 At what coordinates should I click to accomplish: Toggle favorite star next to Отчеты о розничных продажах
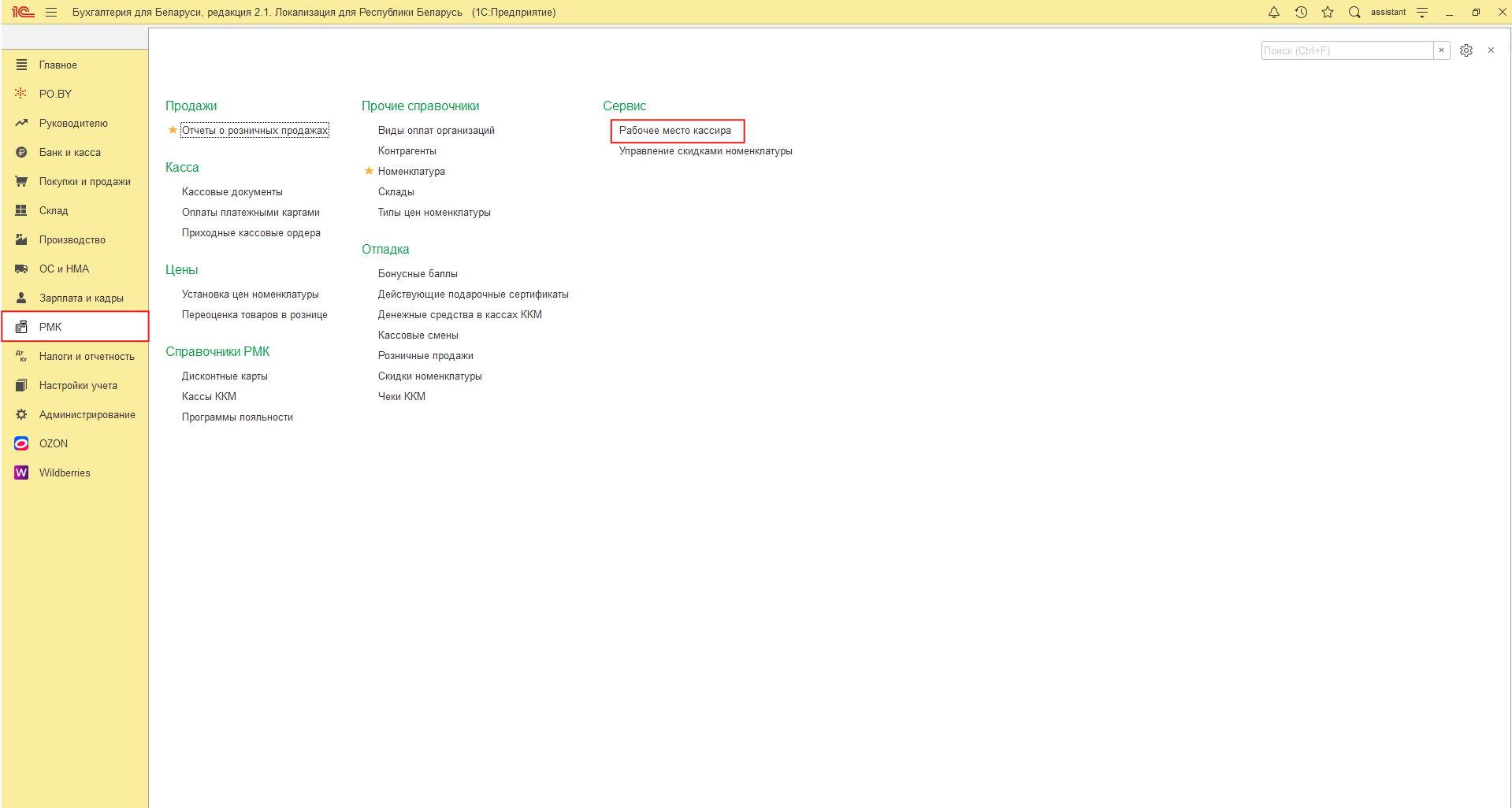pos(173,130)
